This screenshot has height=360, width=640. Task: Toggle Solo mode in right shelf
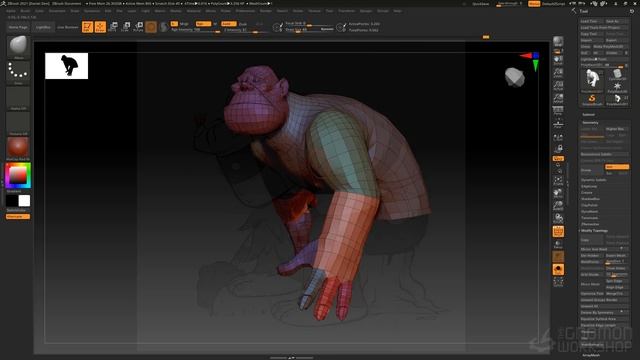(558, 269)
